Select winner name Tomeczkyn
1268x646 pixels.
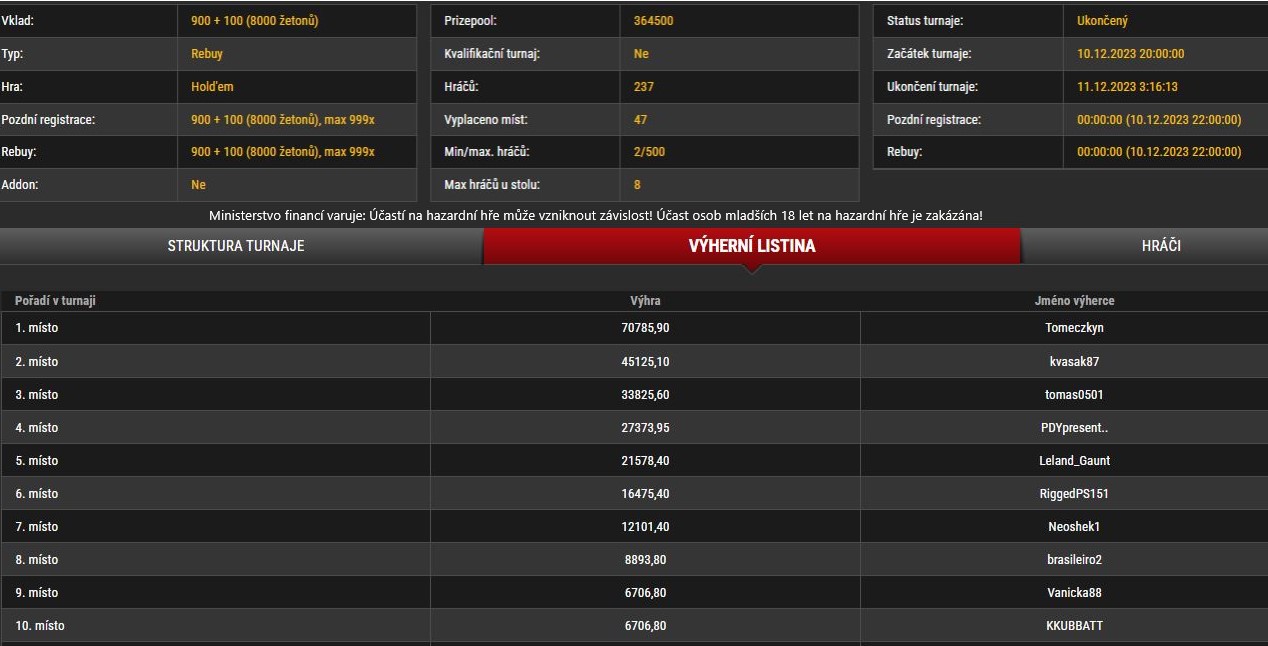[x=1074, y=328]
